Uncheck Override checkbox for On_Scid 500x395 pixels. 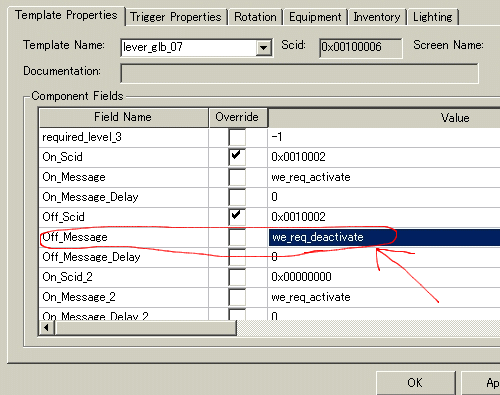click(237, 157)
